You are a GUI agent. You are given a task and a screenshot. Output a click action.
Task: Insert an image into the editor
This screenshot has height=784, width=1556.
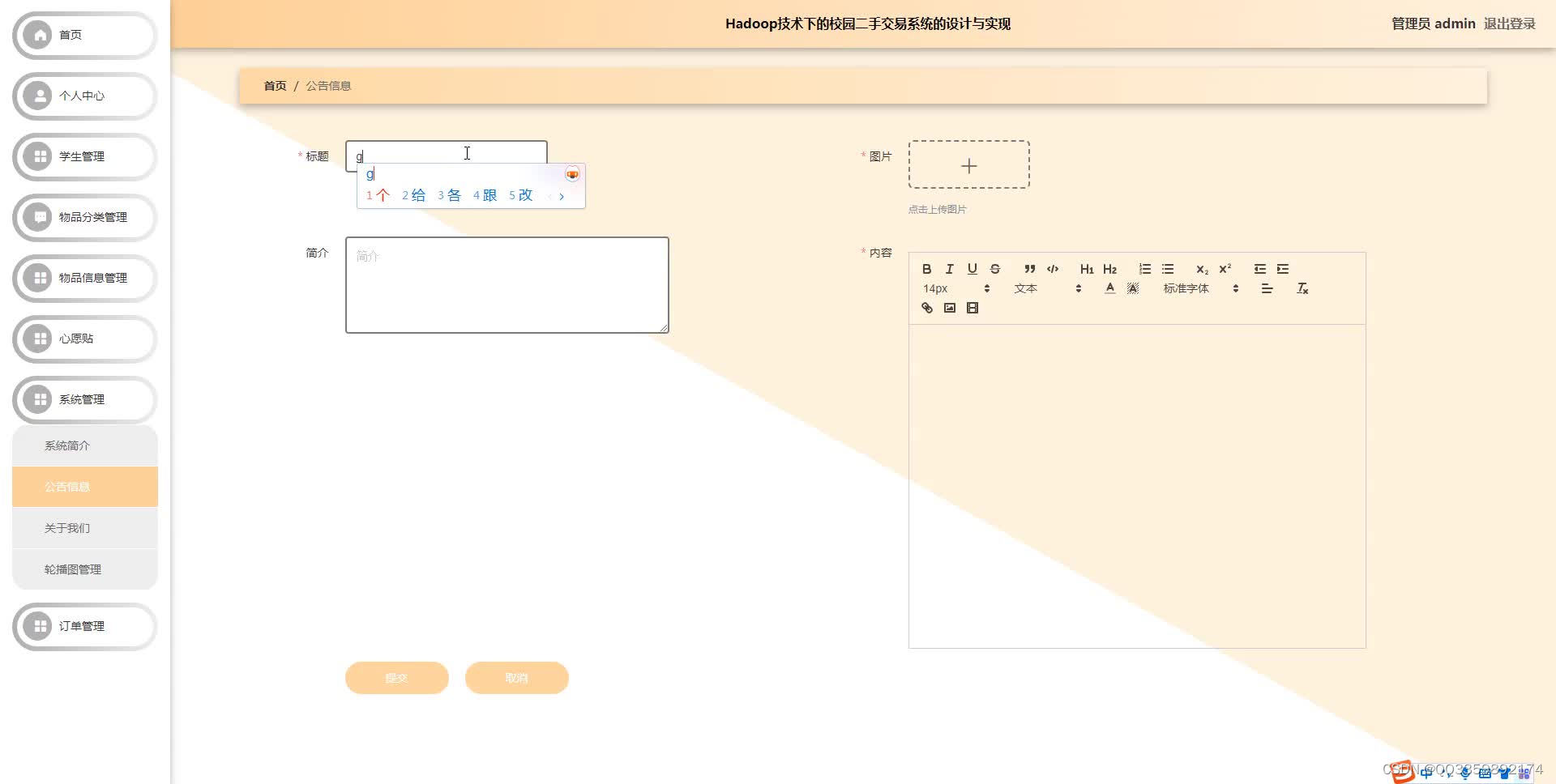[949, 308]
